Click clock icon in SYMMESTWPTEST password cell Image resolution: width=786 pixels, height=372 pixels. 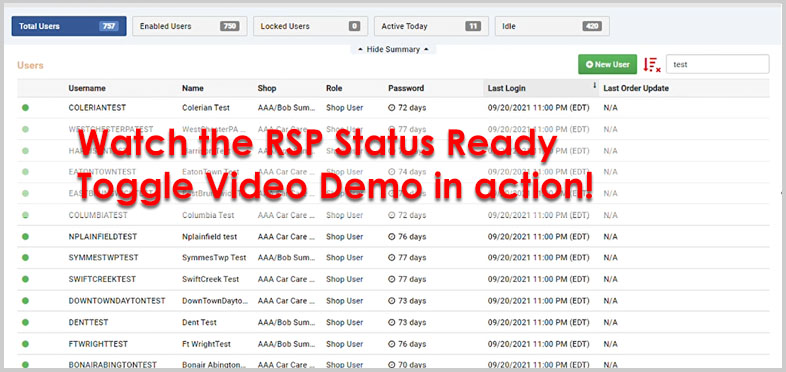[391, 258]
